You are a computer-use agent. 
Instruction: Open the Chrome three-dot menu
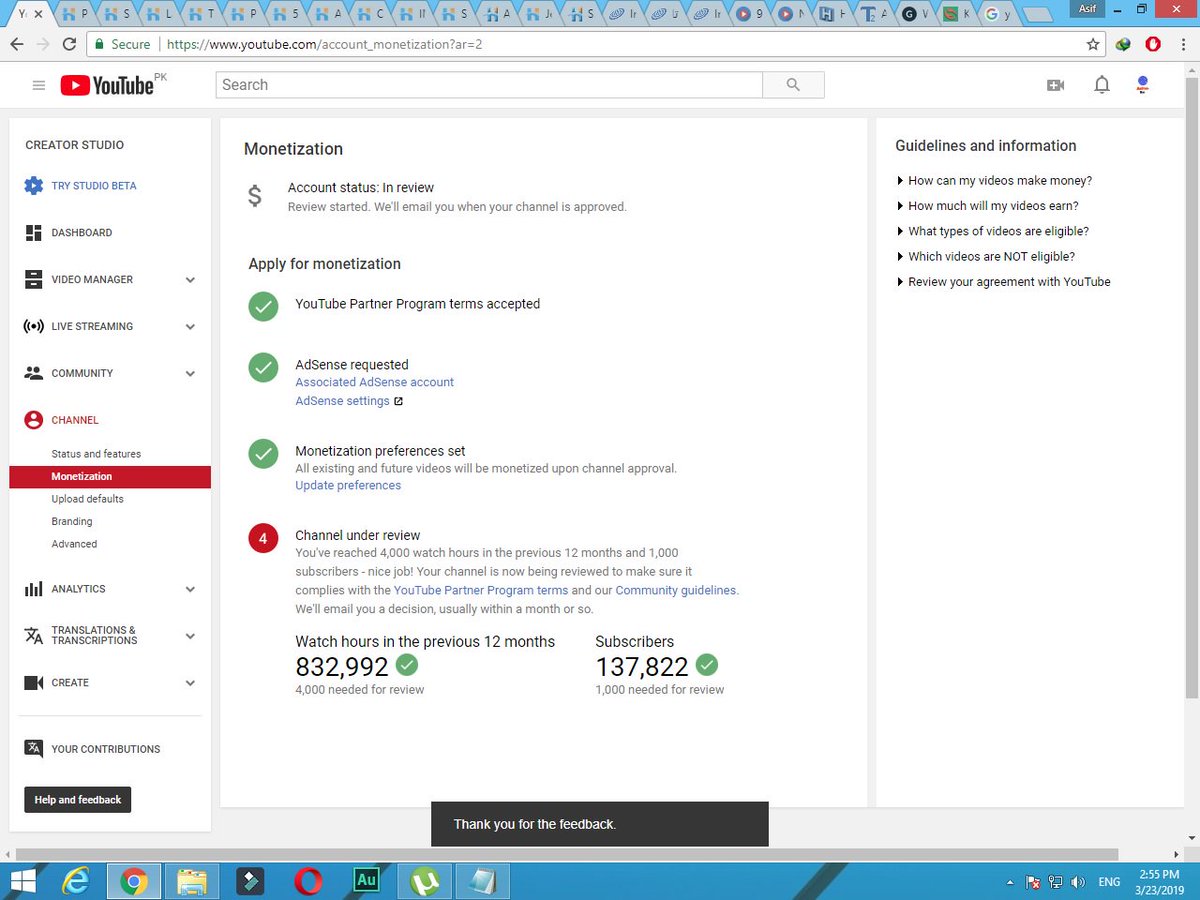pyautogui.click(x=1183, y=44)
